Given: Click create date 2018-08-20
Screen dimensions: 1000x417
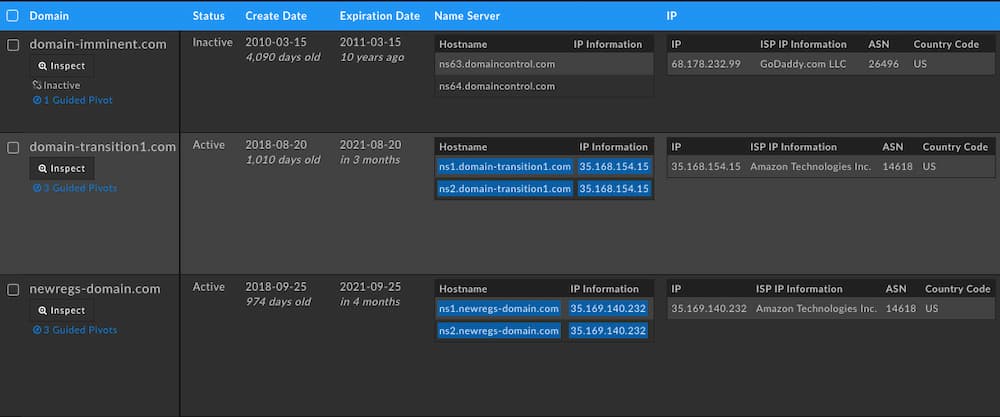Looking at the screenshot, I should [276, 145].
